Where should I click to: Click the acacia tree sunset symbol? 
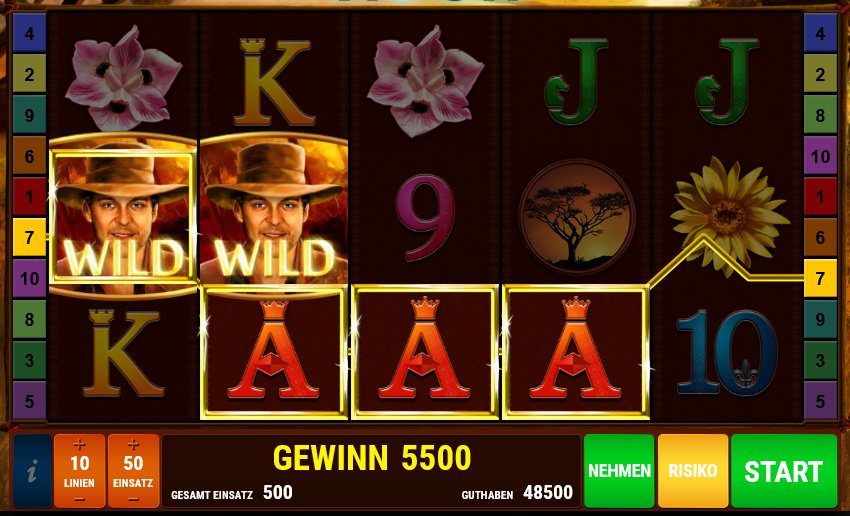click(x=577, y=217)
